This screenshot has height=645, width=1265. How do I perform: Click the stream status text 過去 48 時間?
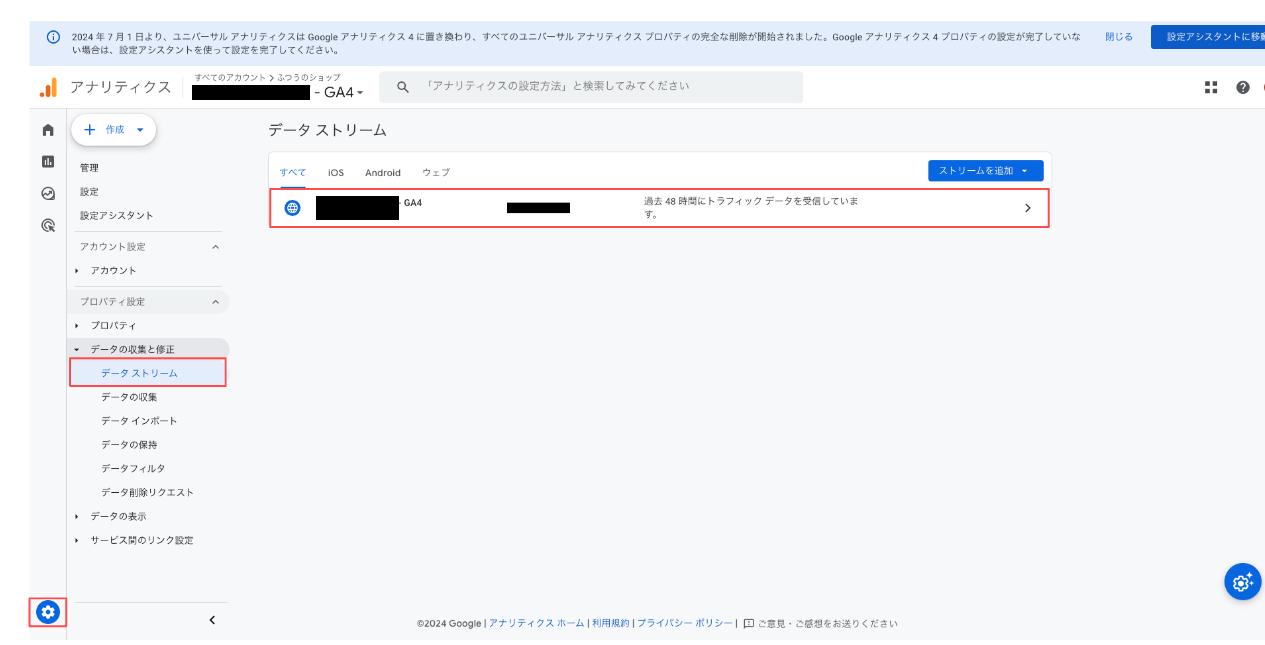pos(752,207)
